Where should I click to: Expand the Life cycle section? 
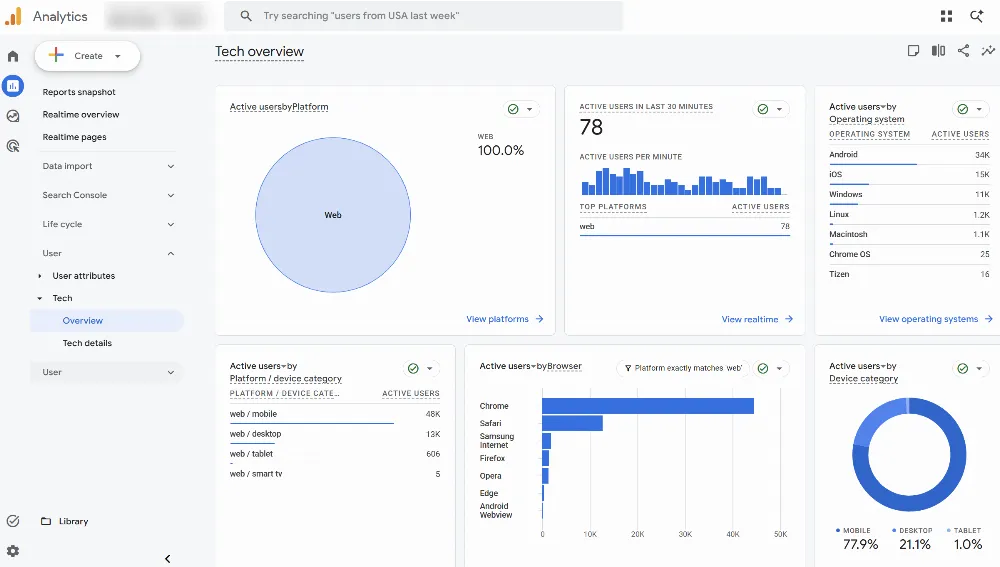[x=108, y=225]
